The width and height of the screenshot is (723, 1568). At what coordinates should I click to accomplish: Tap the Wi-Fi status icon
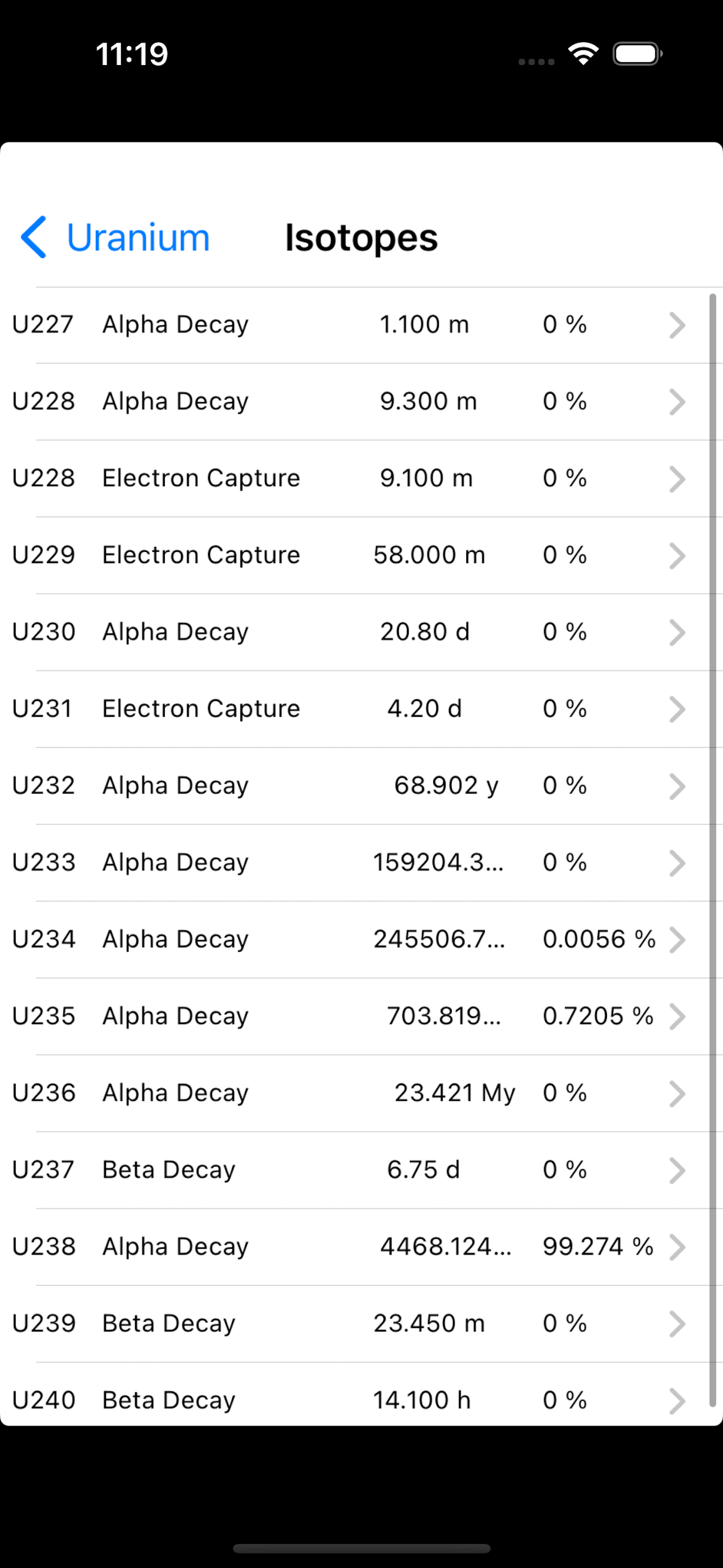coord(583,54)
